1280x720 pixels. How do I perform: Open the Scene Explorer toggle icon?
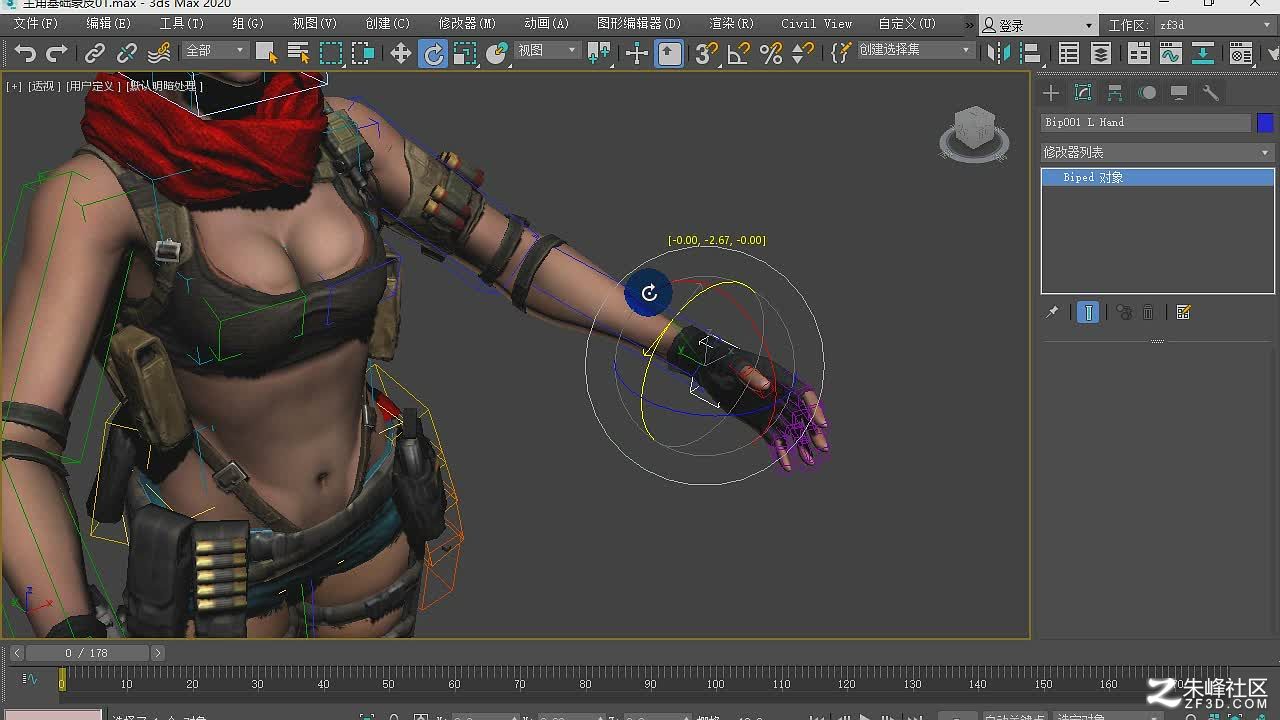click(x=1069, y=53)
